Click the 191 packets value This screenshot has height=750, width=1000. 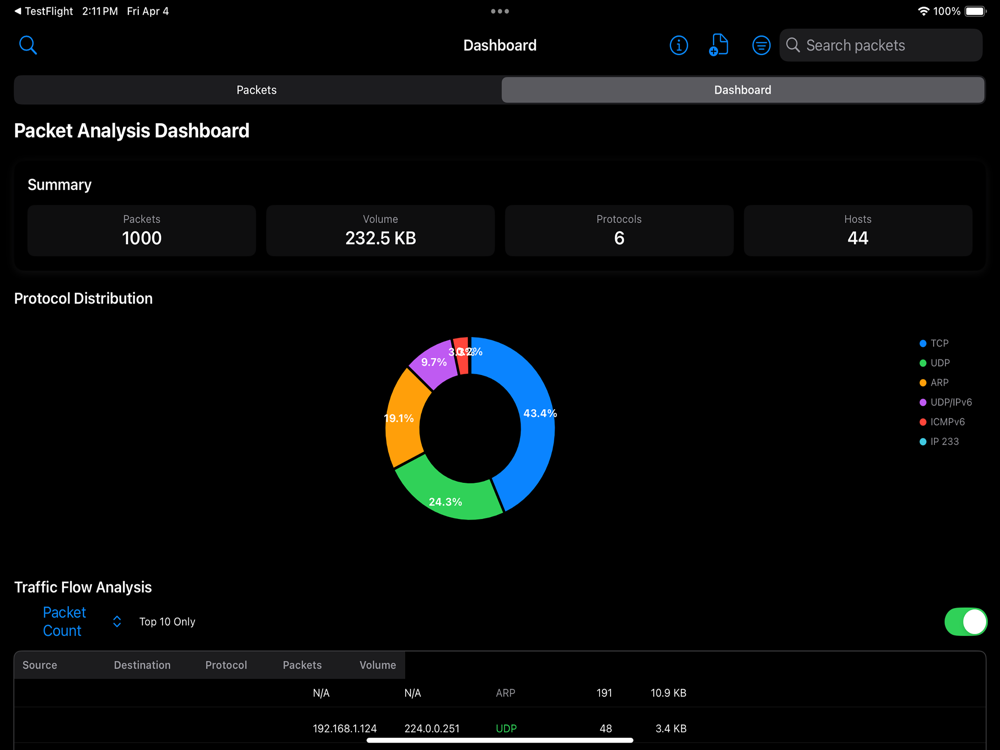605,693
